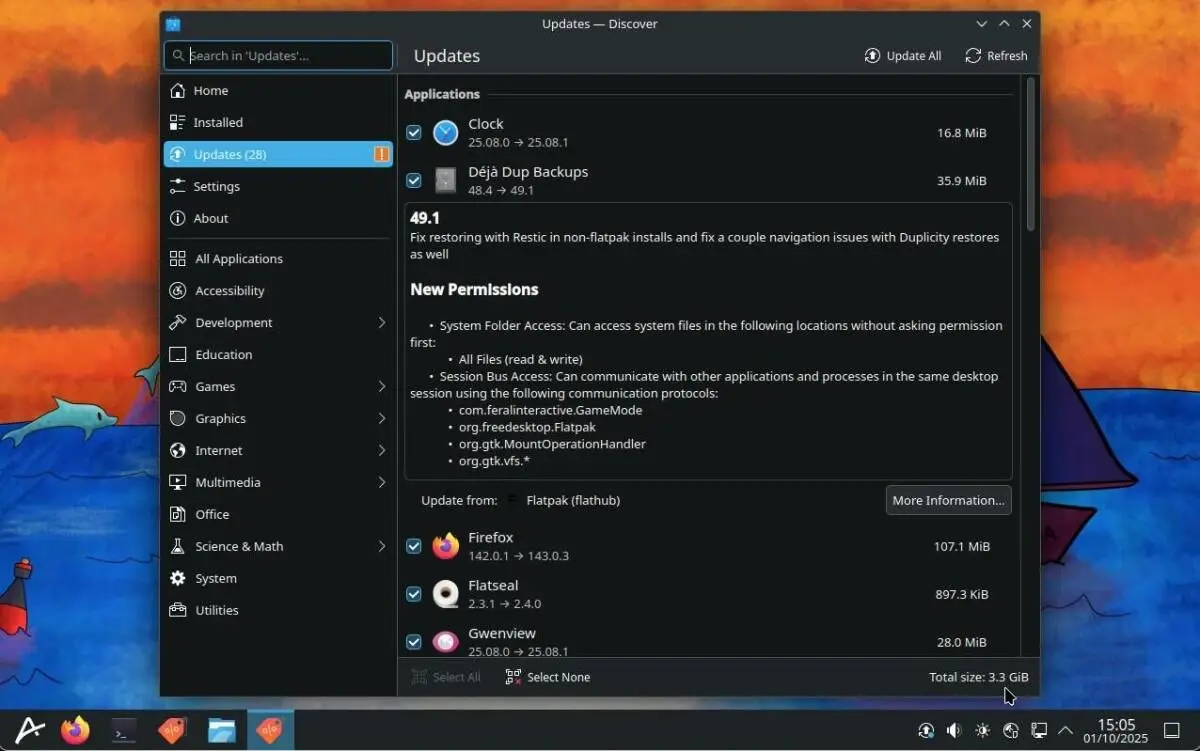Click the Search in 'Updates' field
1200x751 pixels.
tap(278, 56)
